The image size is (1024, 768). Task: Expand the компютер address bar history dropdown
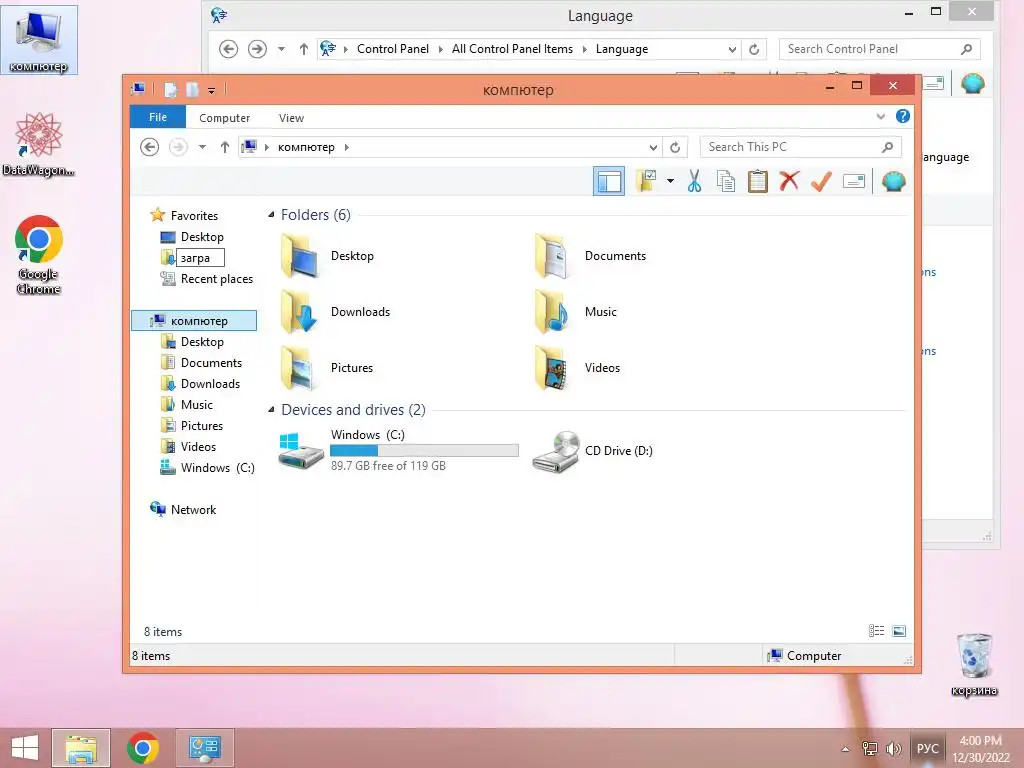[652, 148]
